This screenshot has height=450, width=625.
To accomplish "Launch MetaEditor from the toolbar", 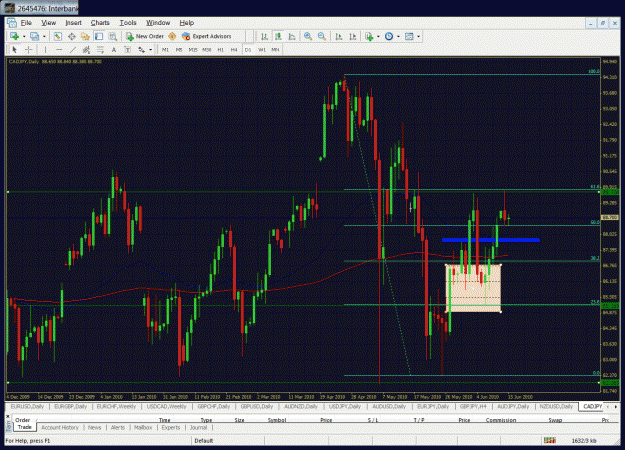I will point(172,36).
